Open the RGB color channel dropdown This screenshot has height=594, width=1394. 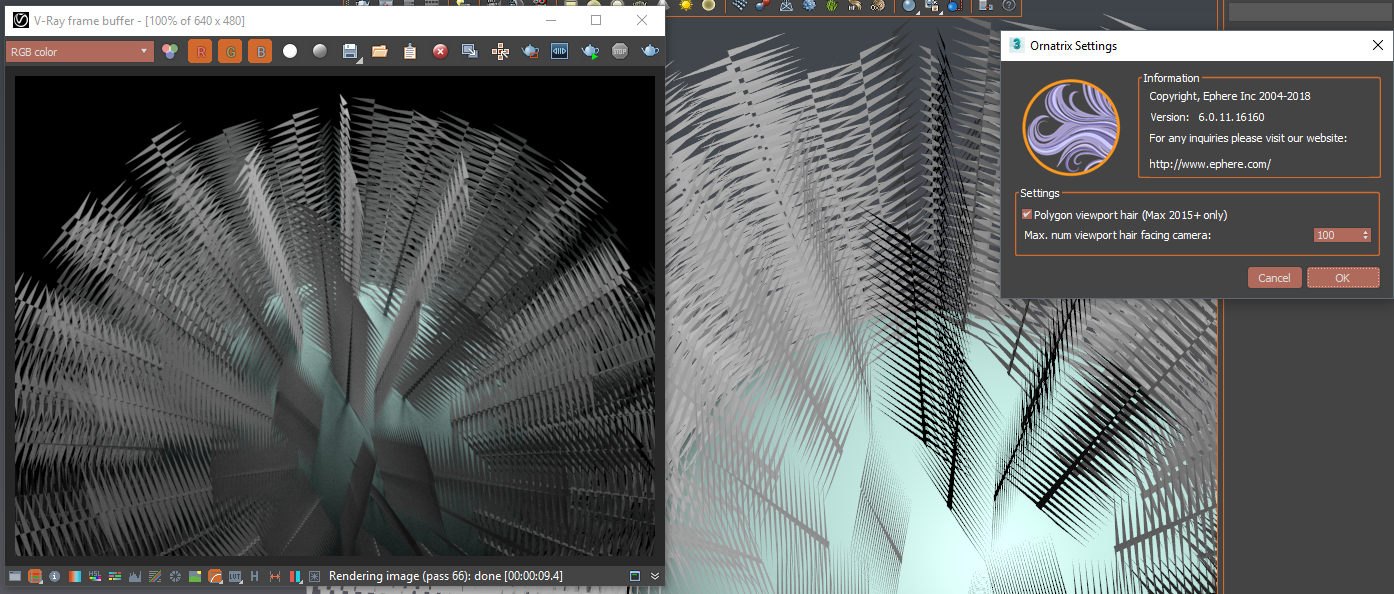point(80,52)
